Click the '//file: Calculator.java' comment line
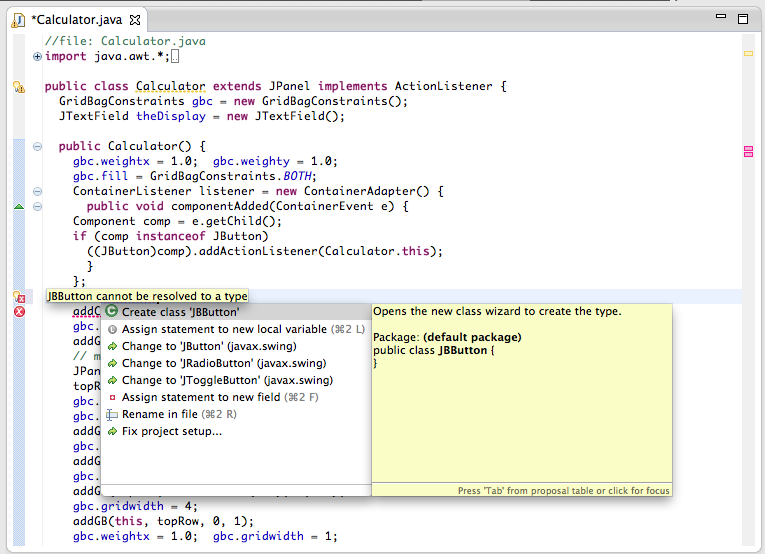The width and height of the screenshot is (765, 554). [125, 41]
